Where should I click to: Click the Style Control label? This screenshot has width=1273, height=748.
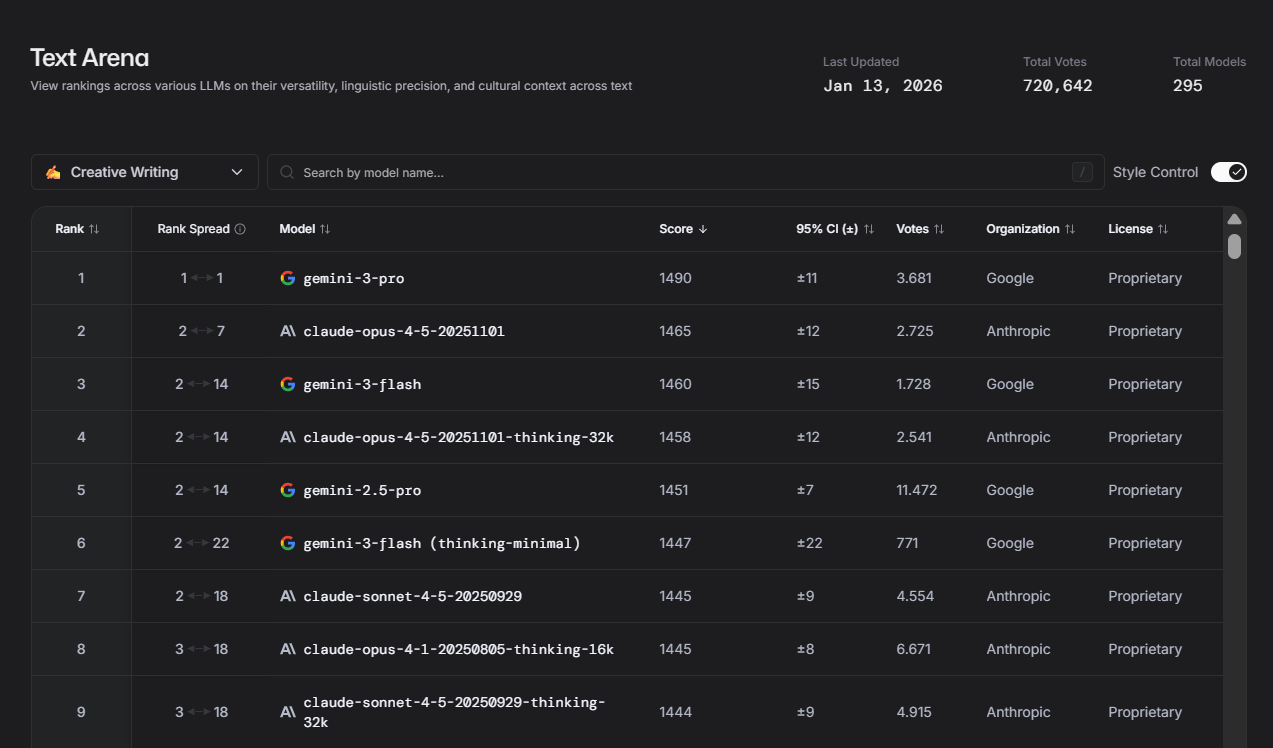pyautogui.click(x=1155, y=172)
